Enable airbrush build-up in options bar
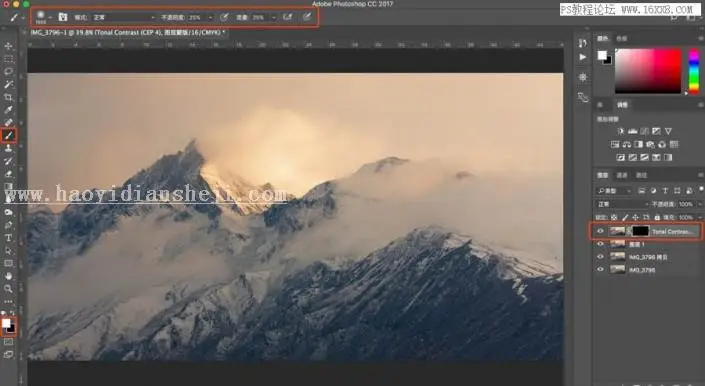The image size is (705, 386). point(288,17)
